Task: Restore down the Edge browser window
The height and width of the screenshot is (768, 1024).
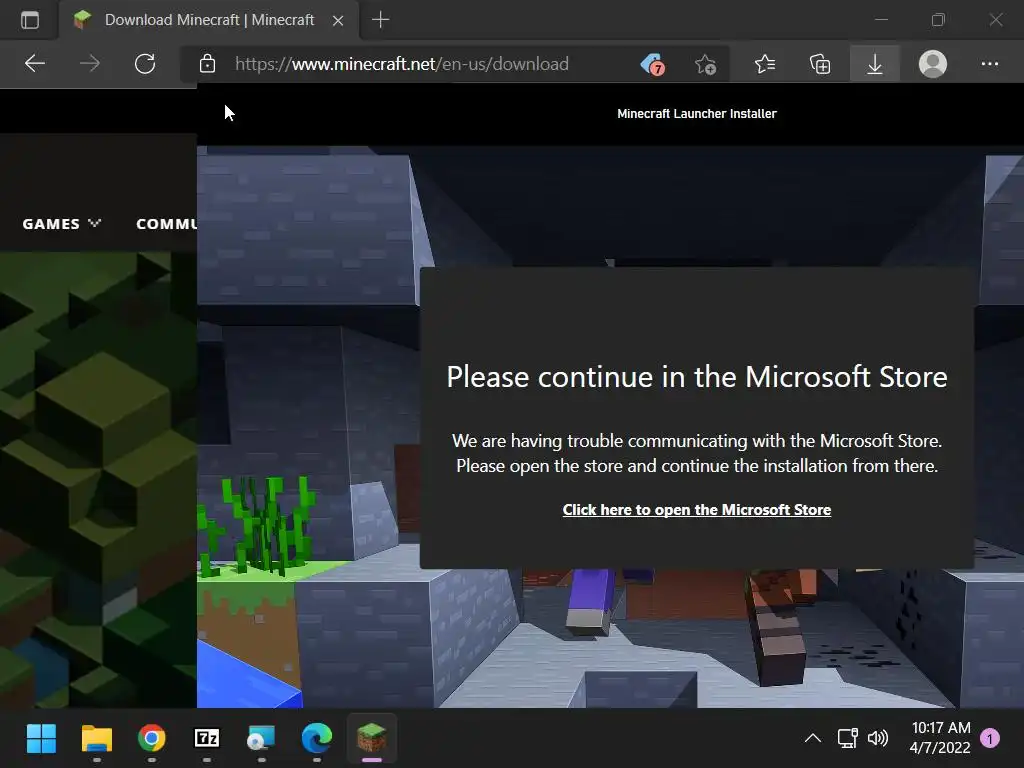Action: [x=938, y=20]
